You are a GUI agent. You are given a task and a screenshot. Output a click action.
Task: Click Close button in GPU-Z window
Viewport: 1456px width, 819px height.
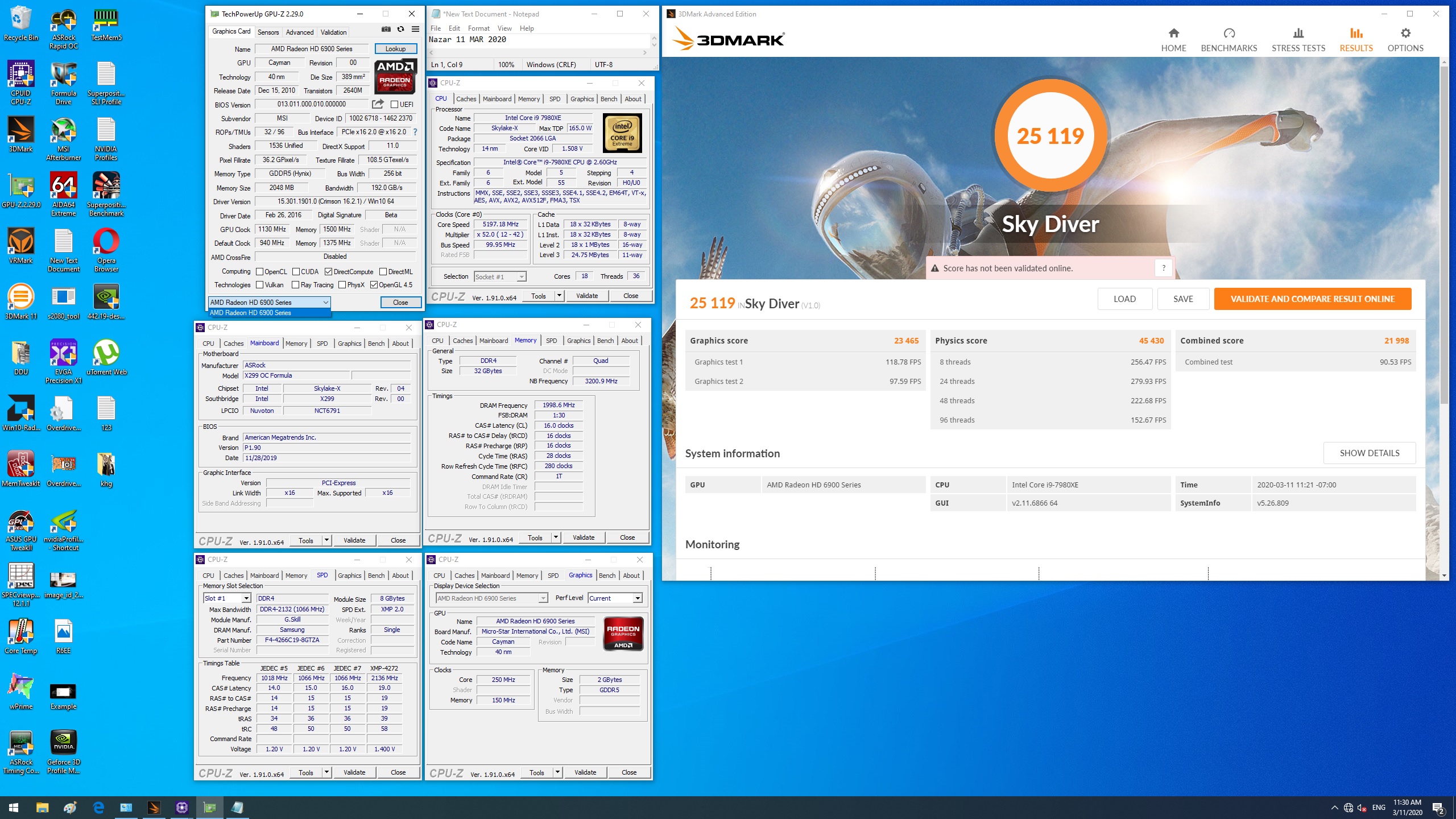(400, 303)
